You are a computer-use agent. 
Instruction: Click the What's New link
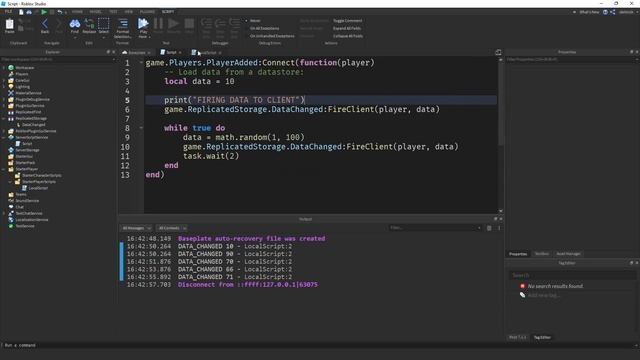(589, 12)
